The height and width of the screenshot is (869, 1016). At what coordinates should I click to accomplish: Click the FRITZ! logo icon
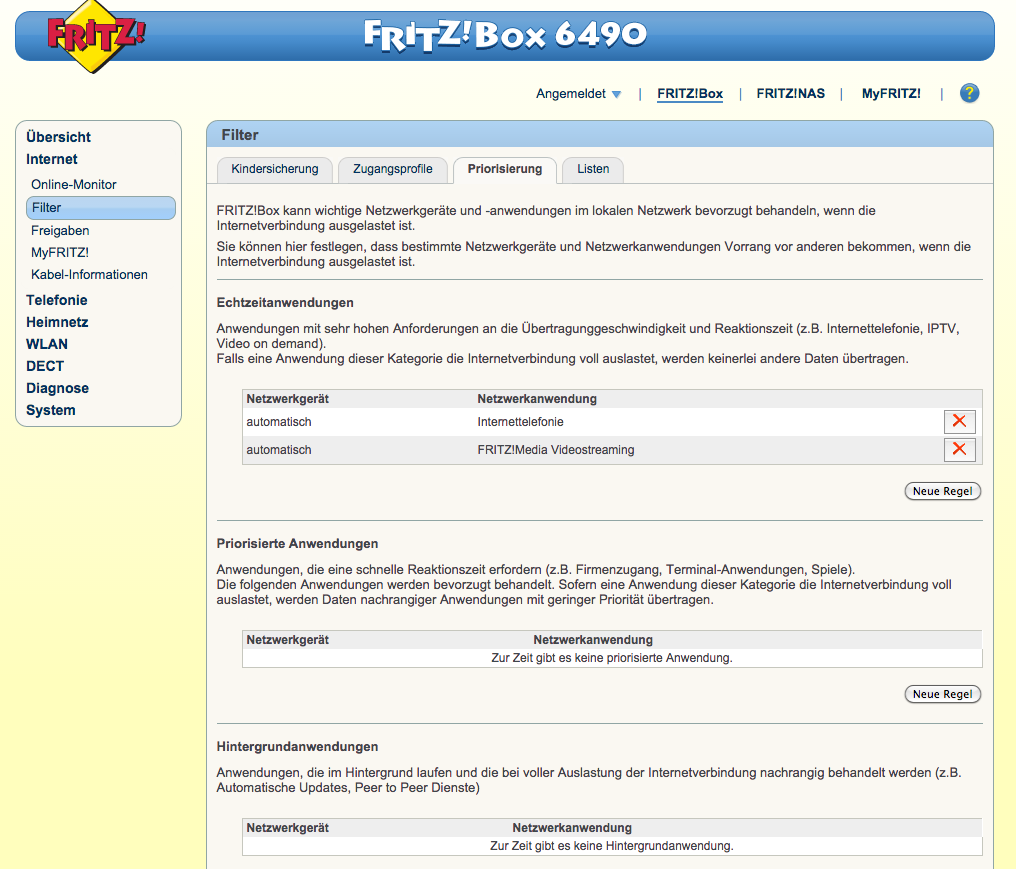coord(96,36)
